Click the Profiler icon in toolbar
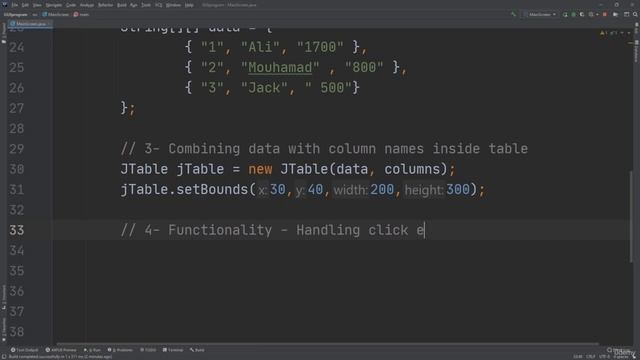The image size is (640, 360). pyautogui.click(x=591, y=14)
